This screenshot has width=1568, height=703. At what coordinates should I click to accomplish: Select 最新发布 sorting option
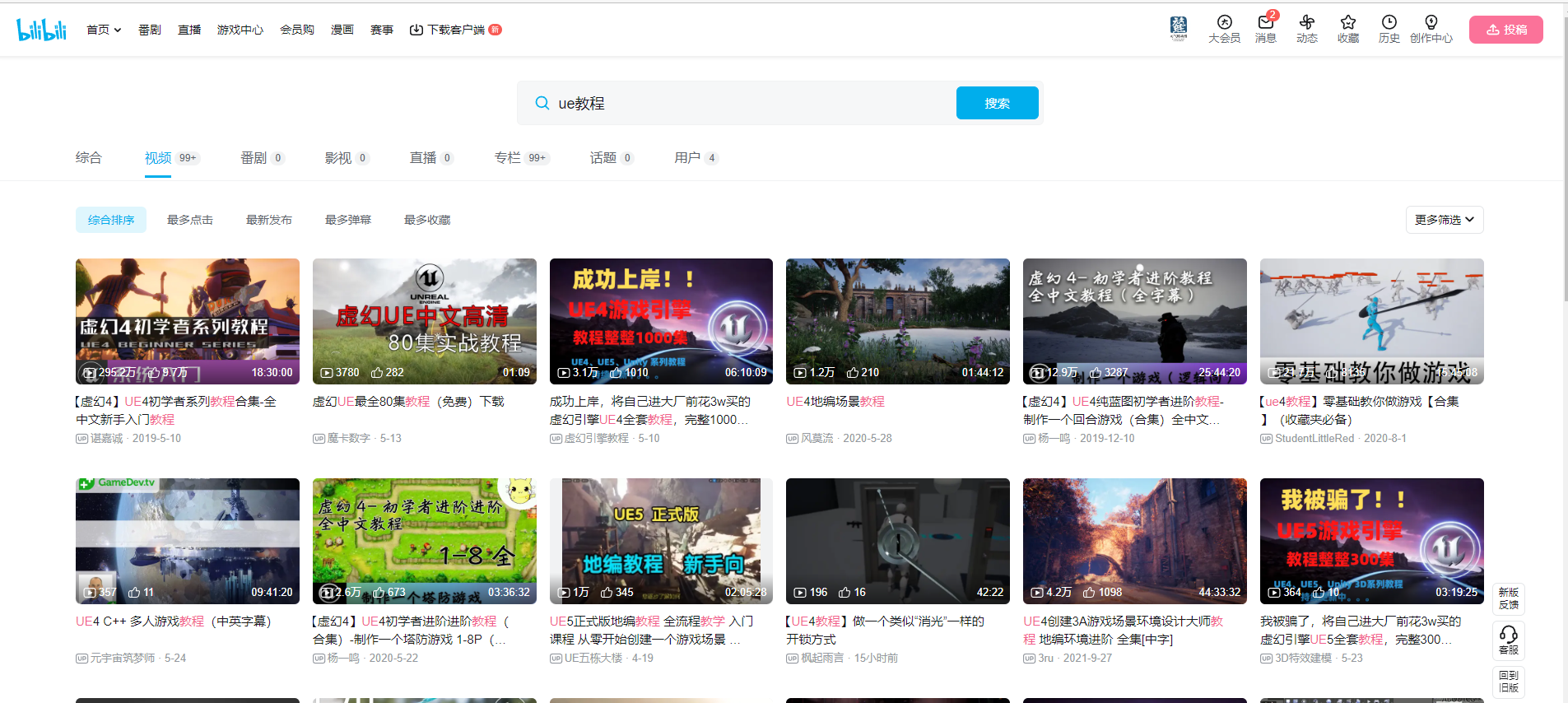click(269, 220)
